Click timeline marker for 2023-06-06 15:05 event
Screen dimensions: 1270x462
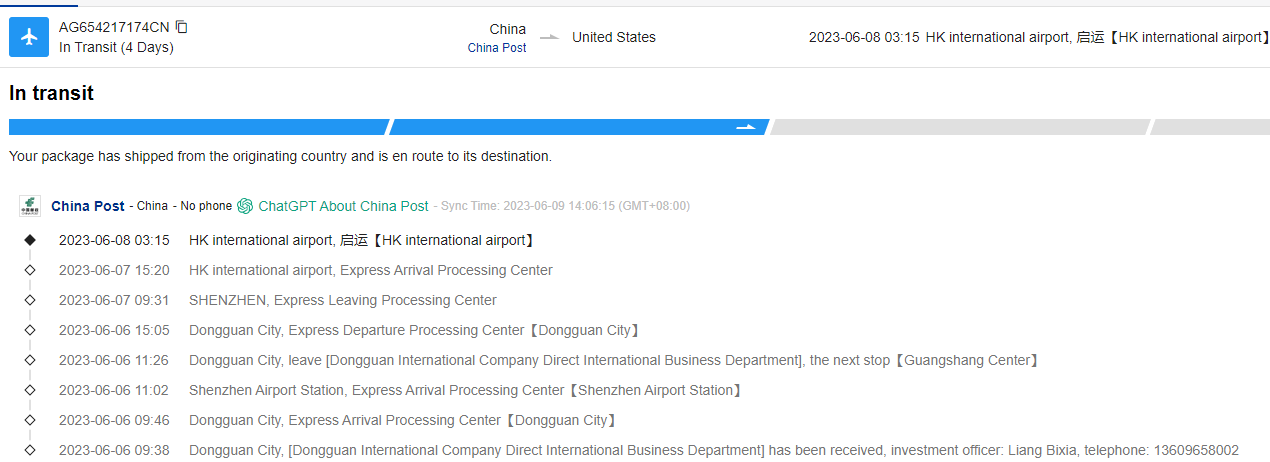30,330
